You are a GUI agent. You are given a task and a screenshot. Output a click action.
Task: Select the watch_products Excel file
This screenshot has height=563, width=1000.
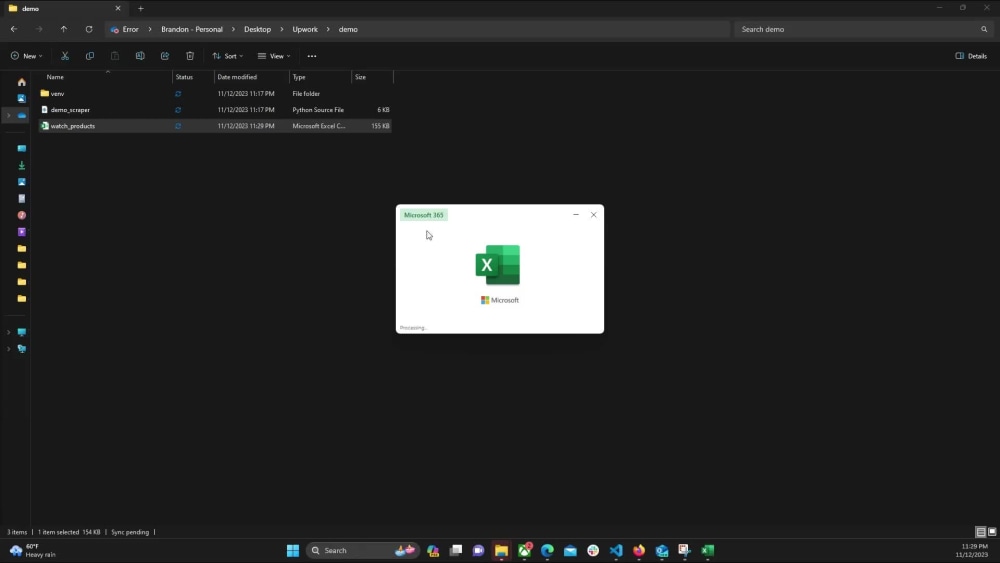[215, 126]
